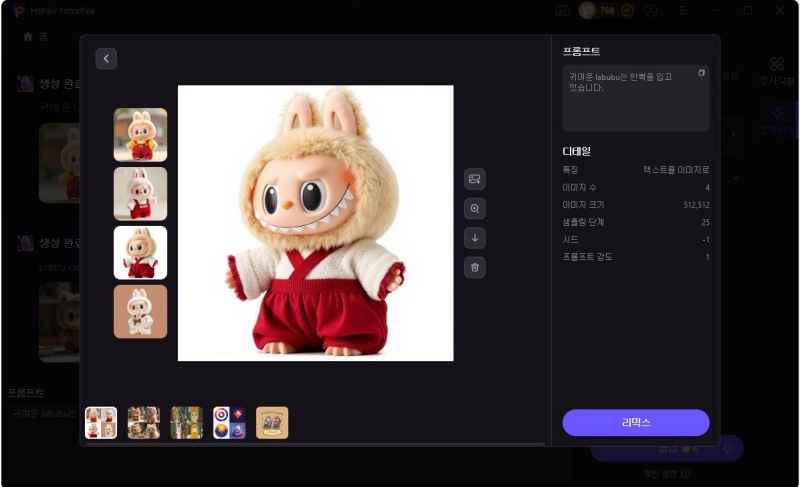This screenshot has height=487, width=800.
Task: Select the second thumbnail with white-hooded labubu
Action: tap(140, 194)
